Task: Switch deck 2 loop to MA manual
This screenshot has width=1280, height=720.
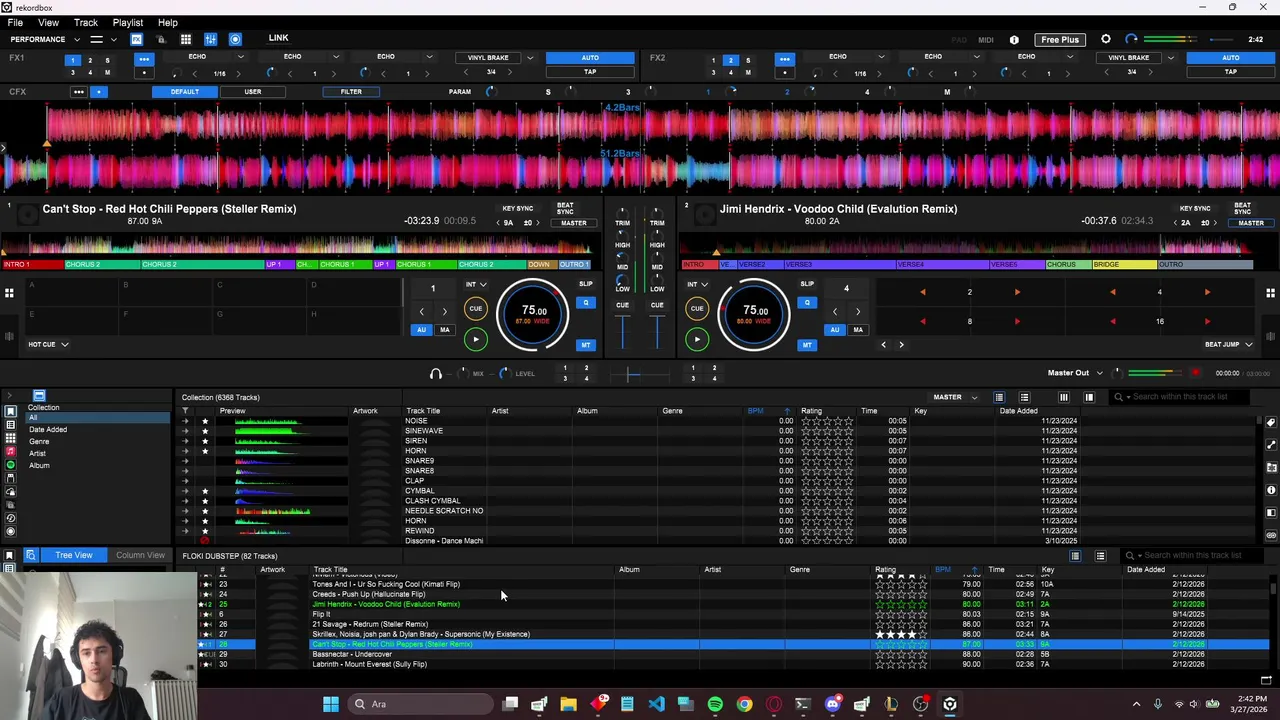Action: [x=857, y=330]
